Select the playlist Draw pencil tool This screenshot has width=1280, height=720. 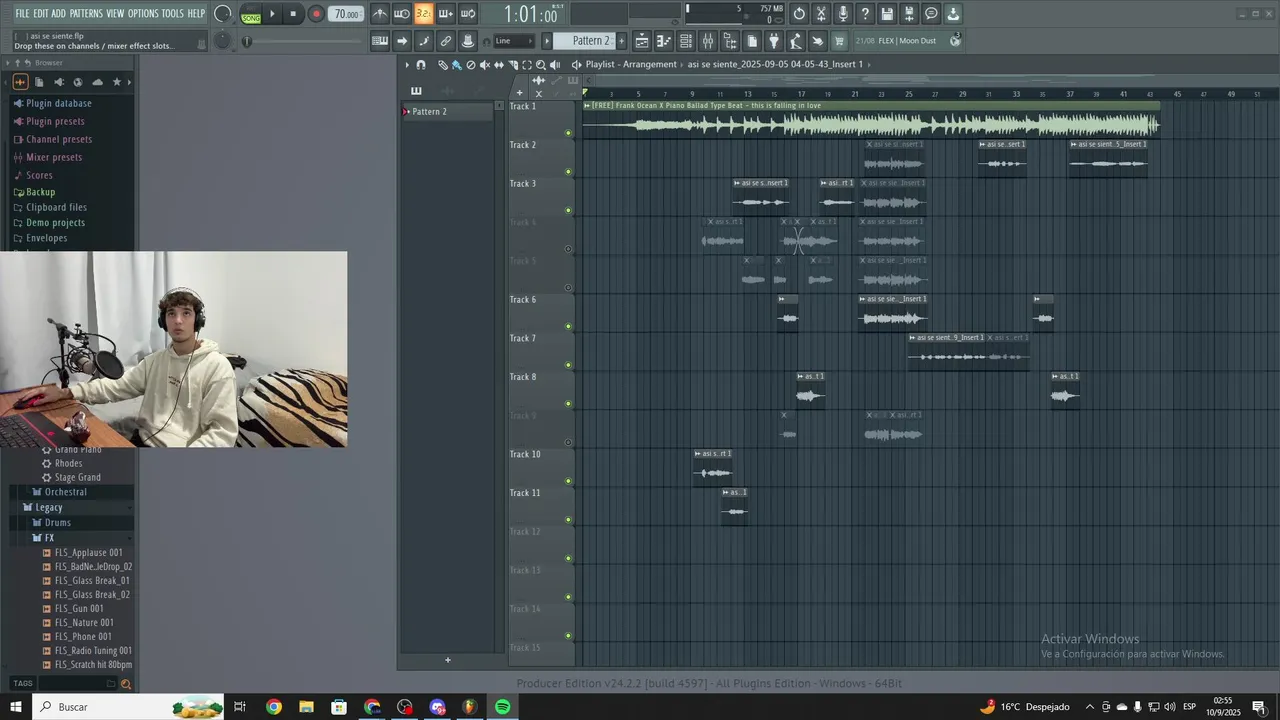[443, 64]
